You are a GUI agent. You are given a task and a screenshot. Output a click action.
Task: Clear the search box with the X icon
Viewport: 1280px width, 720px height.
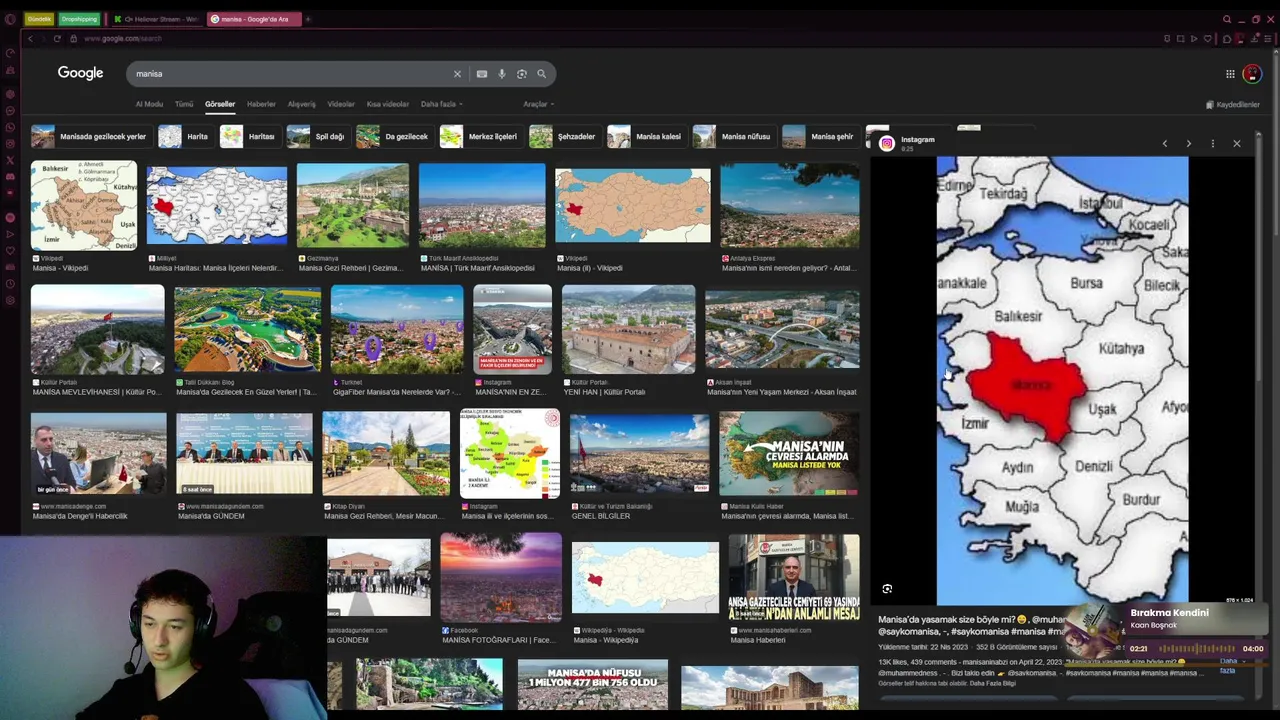point(457,74)
